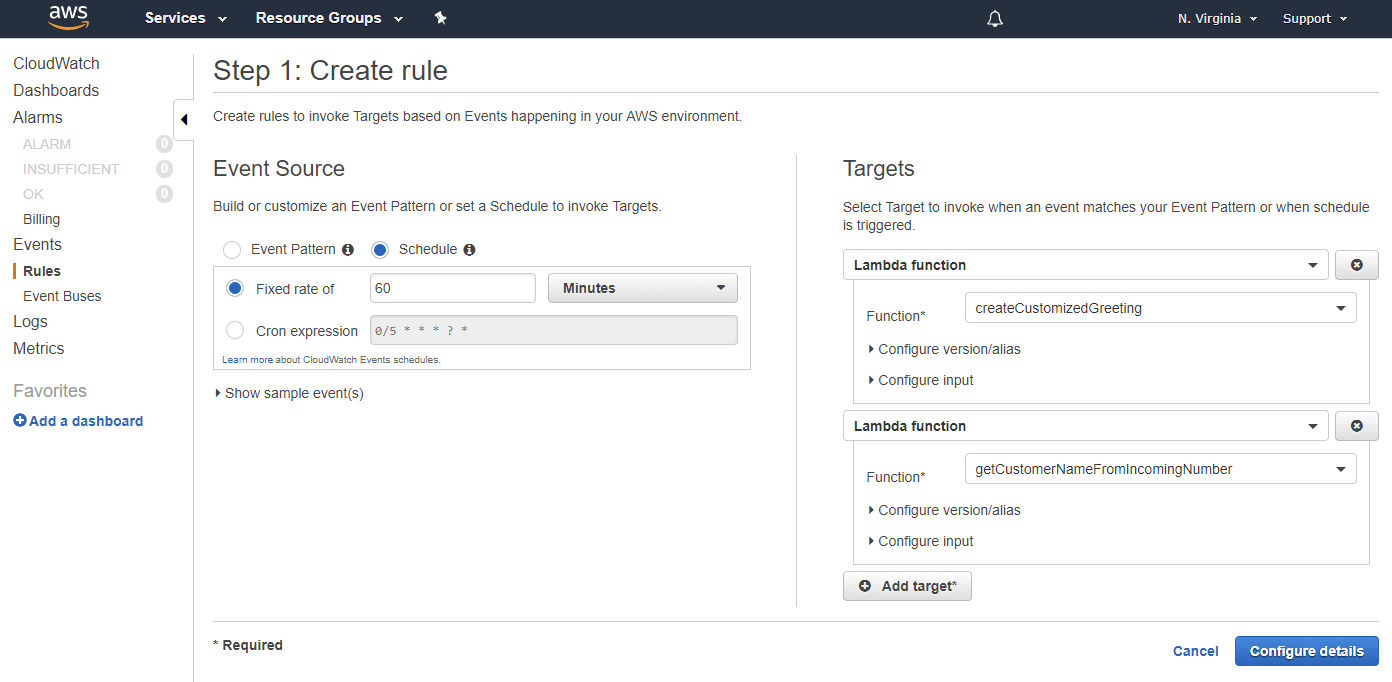Expand Show sample event(s)

click(289, 393)
